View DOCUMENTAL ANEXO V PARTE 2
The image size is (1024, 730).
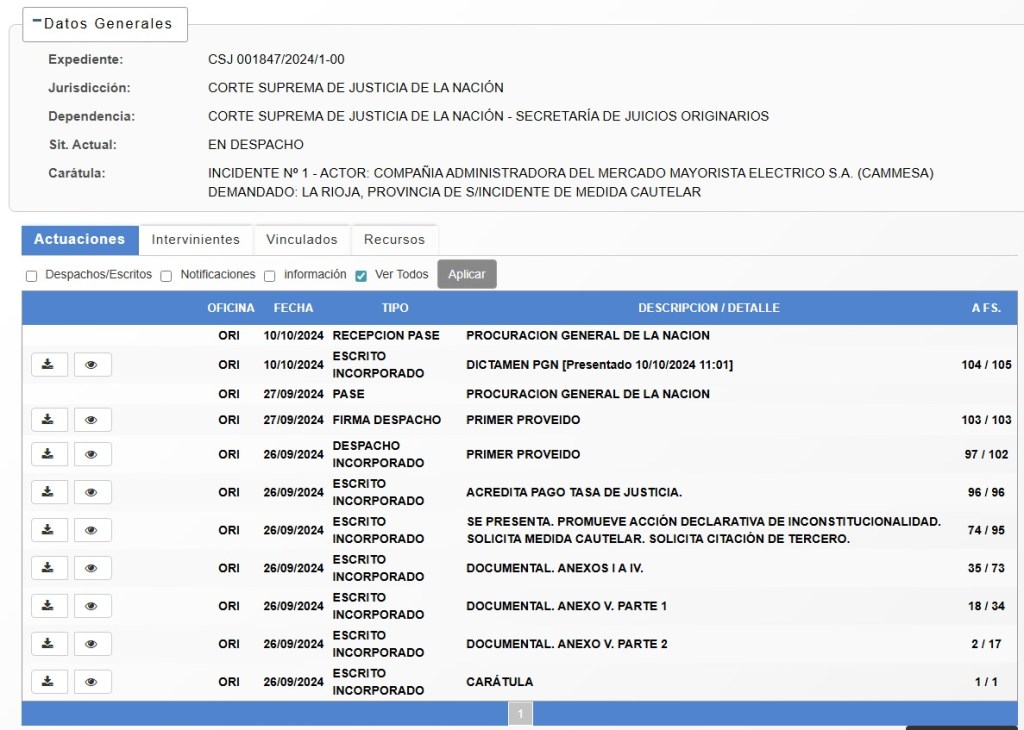coord(92,643)
